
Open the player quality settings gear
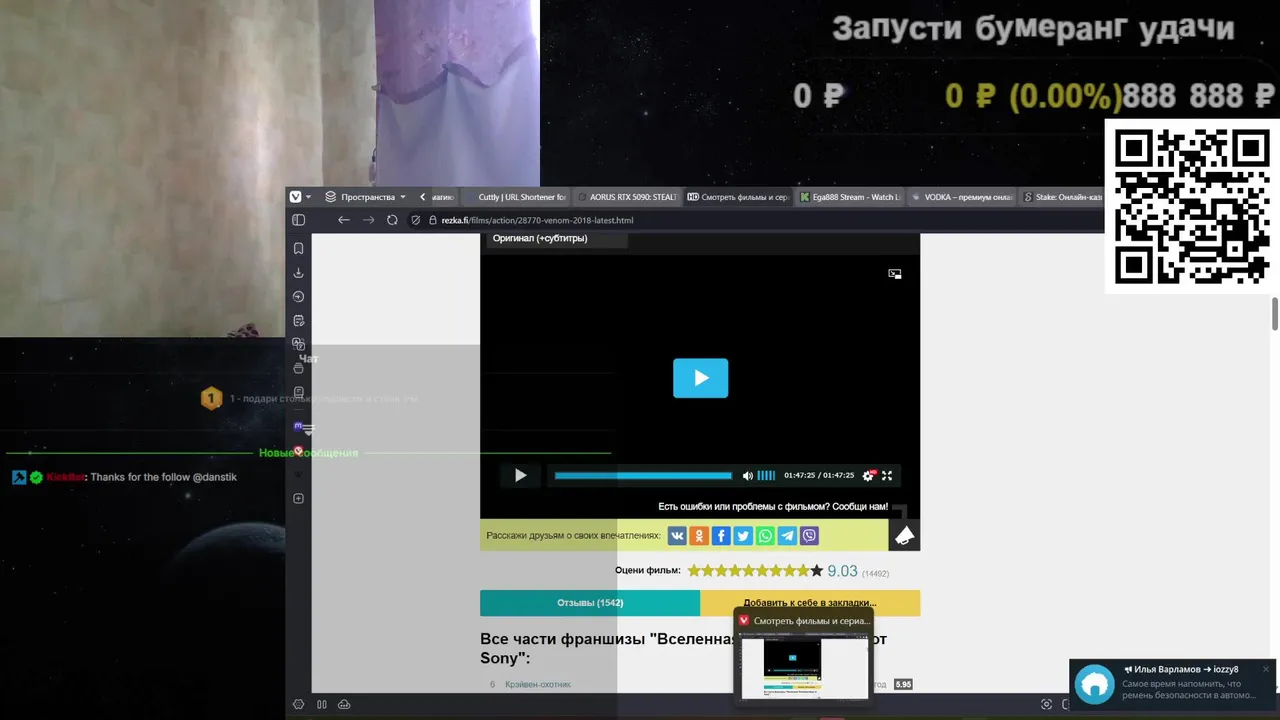[x=868, y=476]
